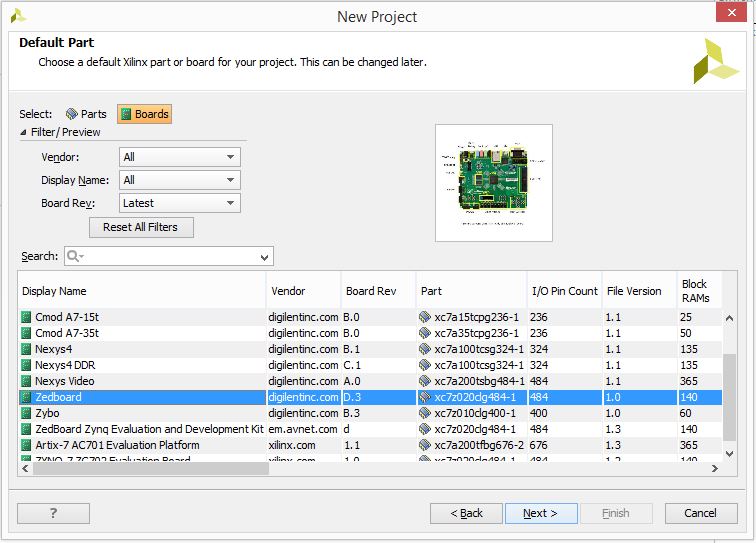
Task: Sort by Vendor column header
Action: 304,291
